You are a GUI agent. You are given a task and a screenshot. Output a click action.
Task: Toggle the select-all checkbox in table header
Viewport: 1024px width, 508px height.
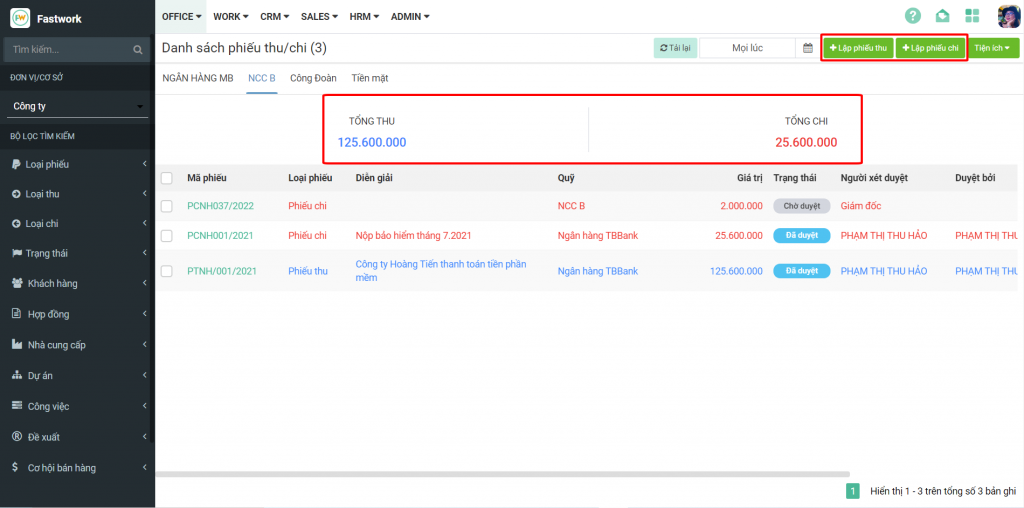coord(167,178)
